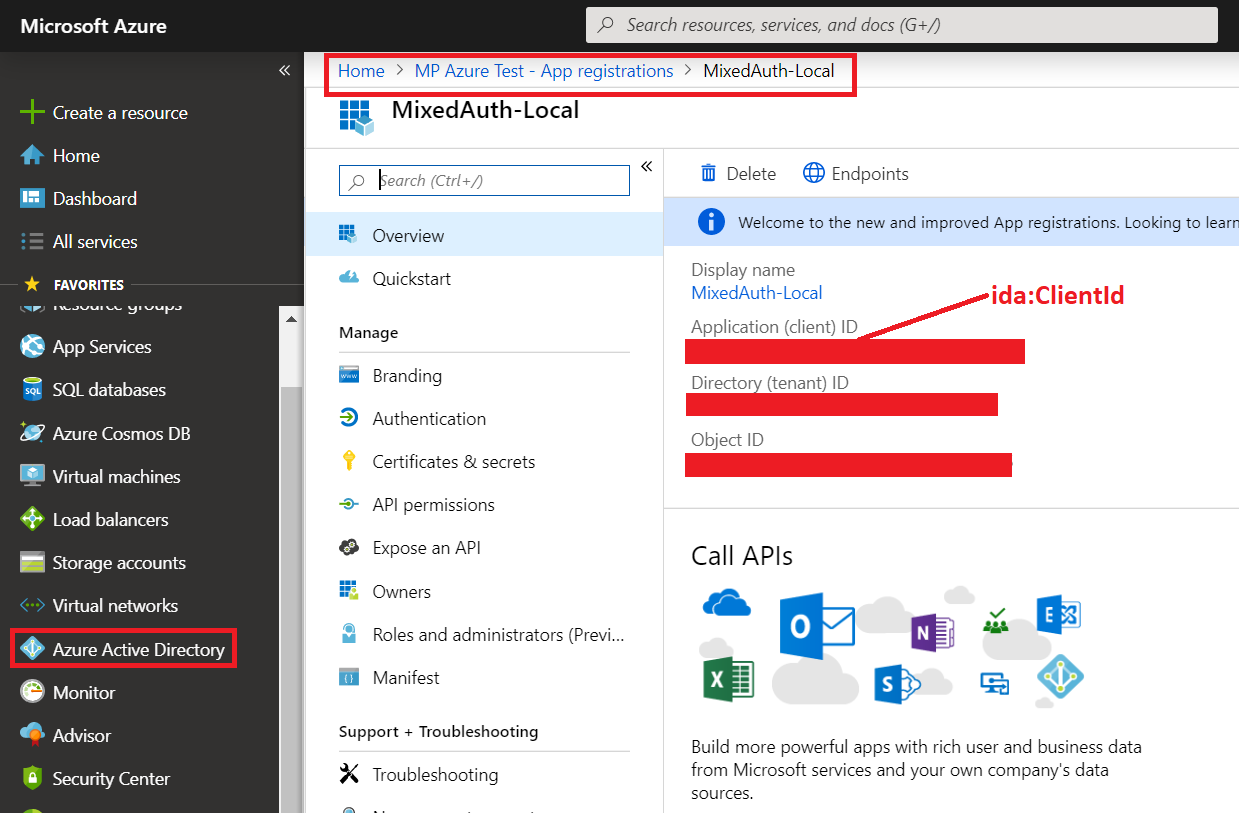Click the Manifest braces icon
This screenshot has width=1239, height=813.
(x=348, y=677)
